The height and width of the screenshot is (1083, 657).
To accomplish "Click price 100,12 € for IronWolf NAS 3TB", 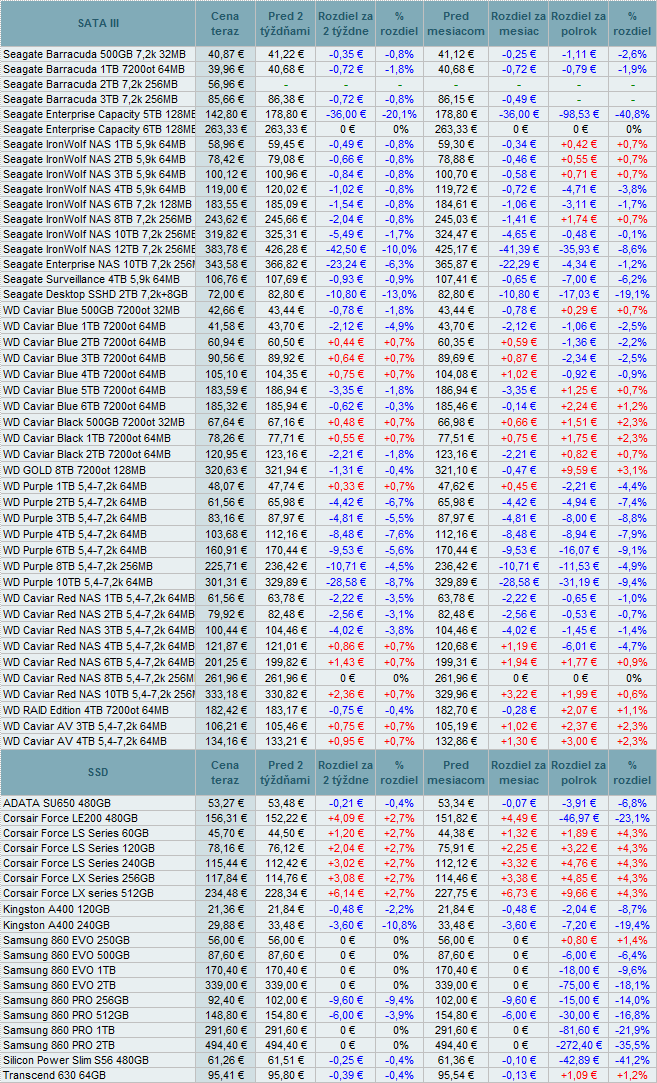I will tap(225, 174).
